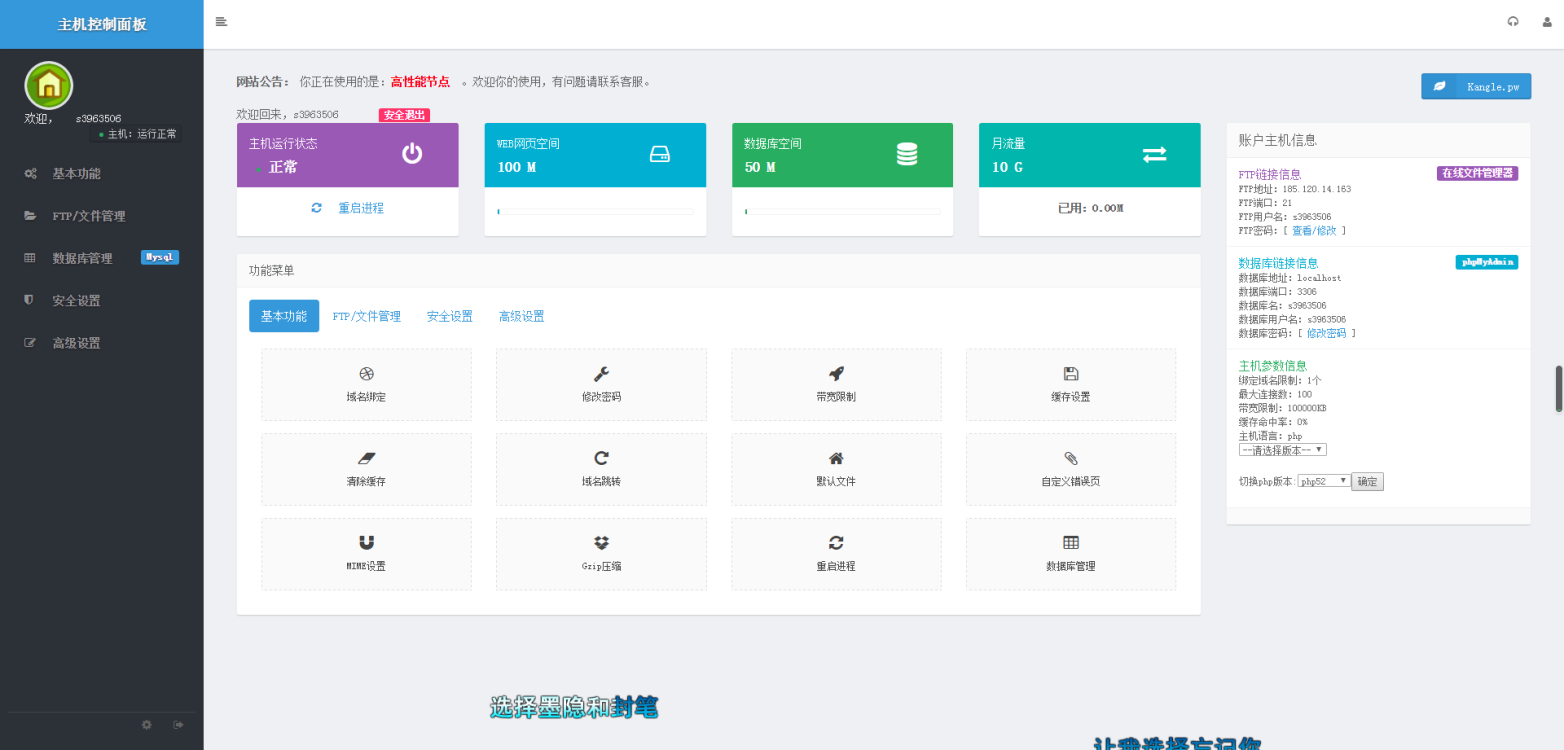This screenshot has width=1564, height=750.
Task: Click the 主机：运行正常 status label
Action: pyautogui.click(x=138, y=134)
